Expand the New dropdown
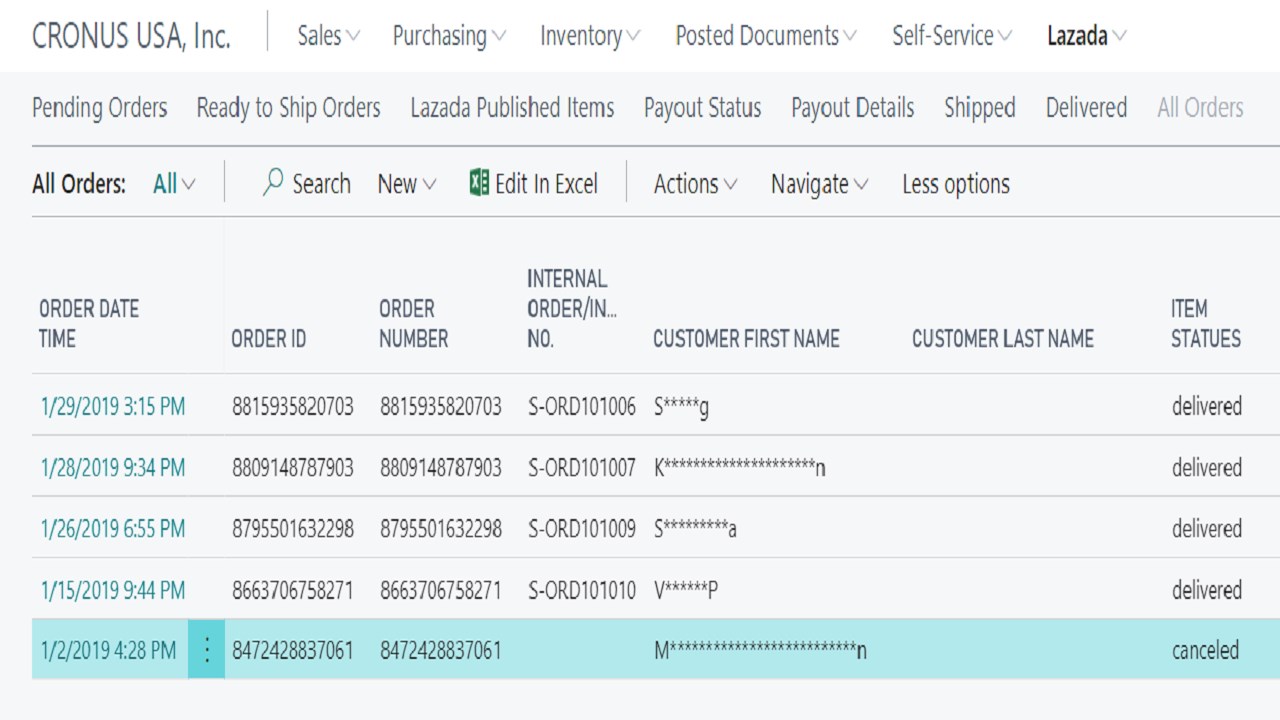This screenshot has width=1280, height=720. pyautogui.click(x=406, y=184)
